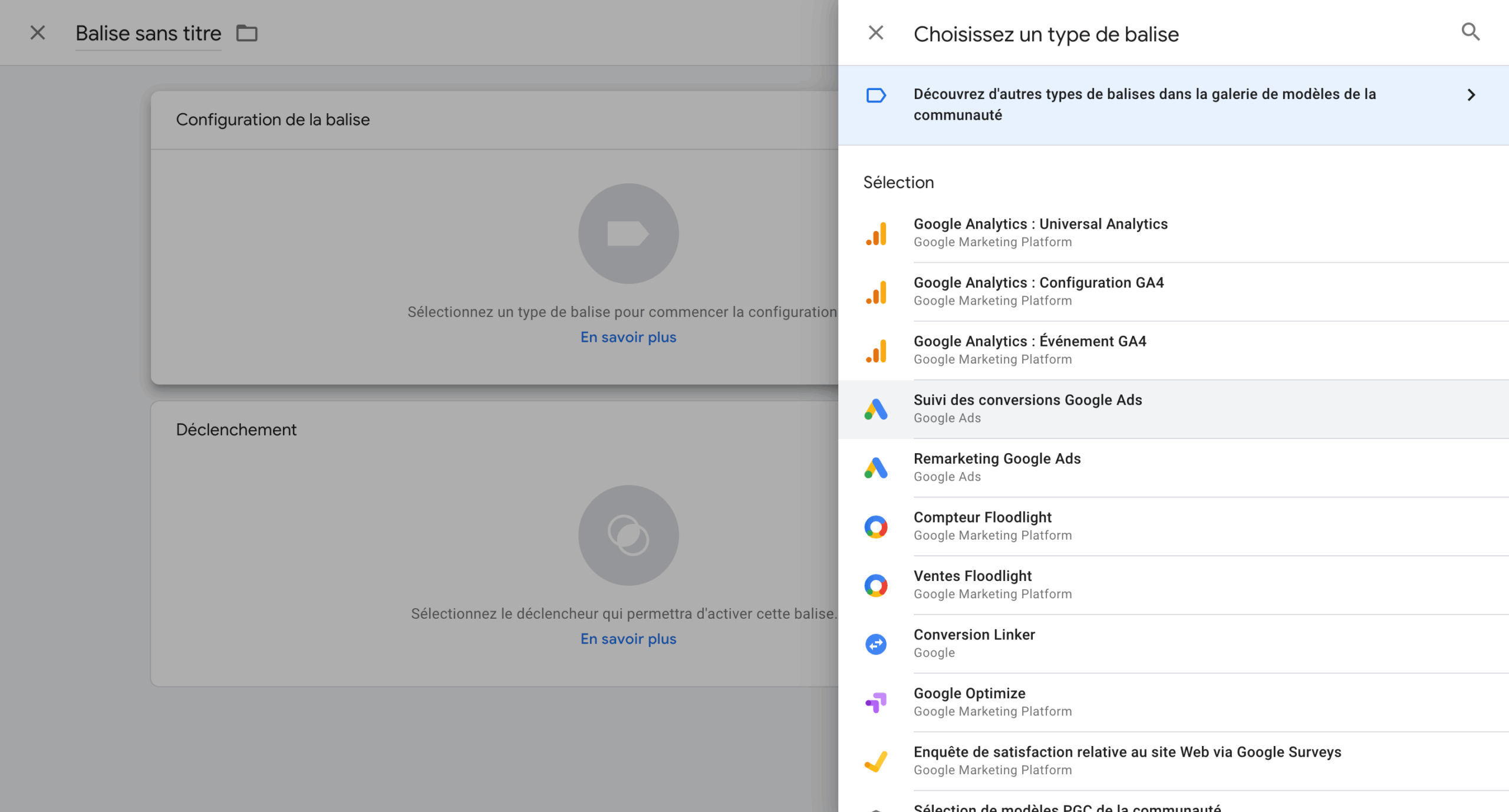Image resolution: width=1509 pixels, height=812 pixels.
Task: Expand the community template gallery chevron
Action: point(1471,95)
